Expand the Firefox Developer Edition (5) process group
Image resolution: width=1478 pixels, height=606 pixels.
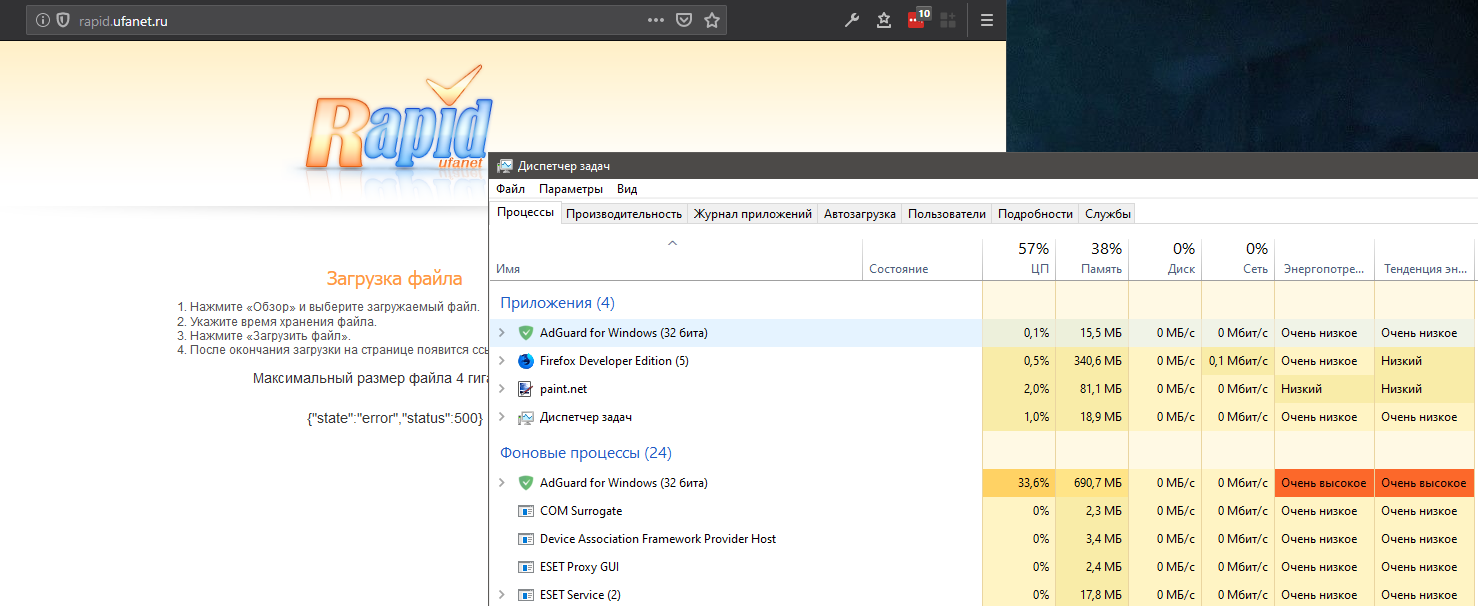point(502,361)
